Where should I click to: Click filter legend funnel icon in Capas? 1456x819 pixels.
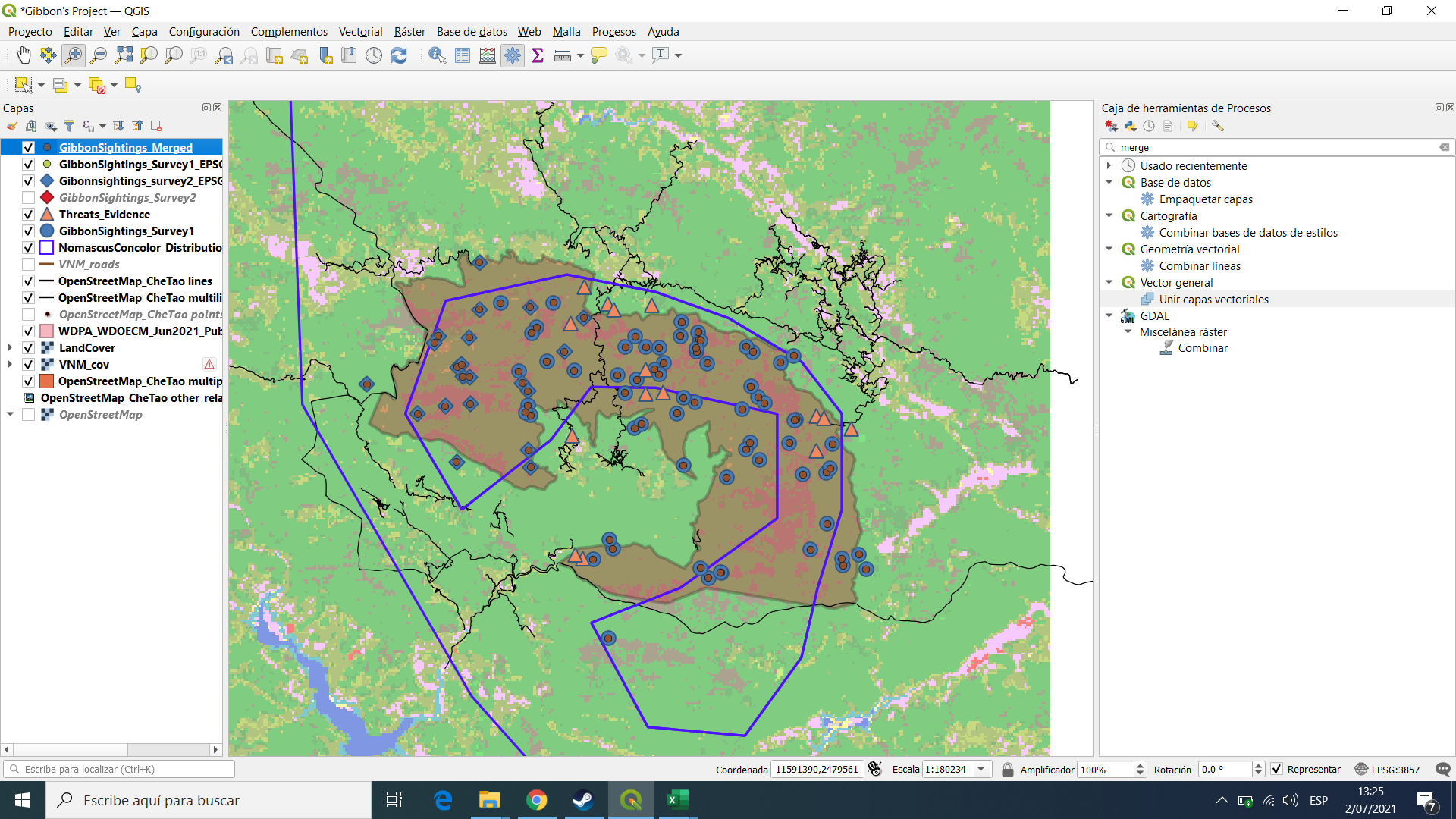(x=69, y=126)
